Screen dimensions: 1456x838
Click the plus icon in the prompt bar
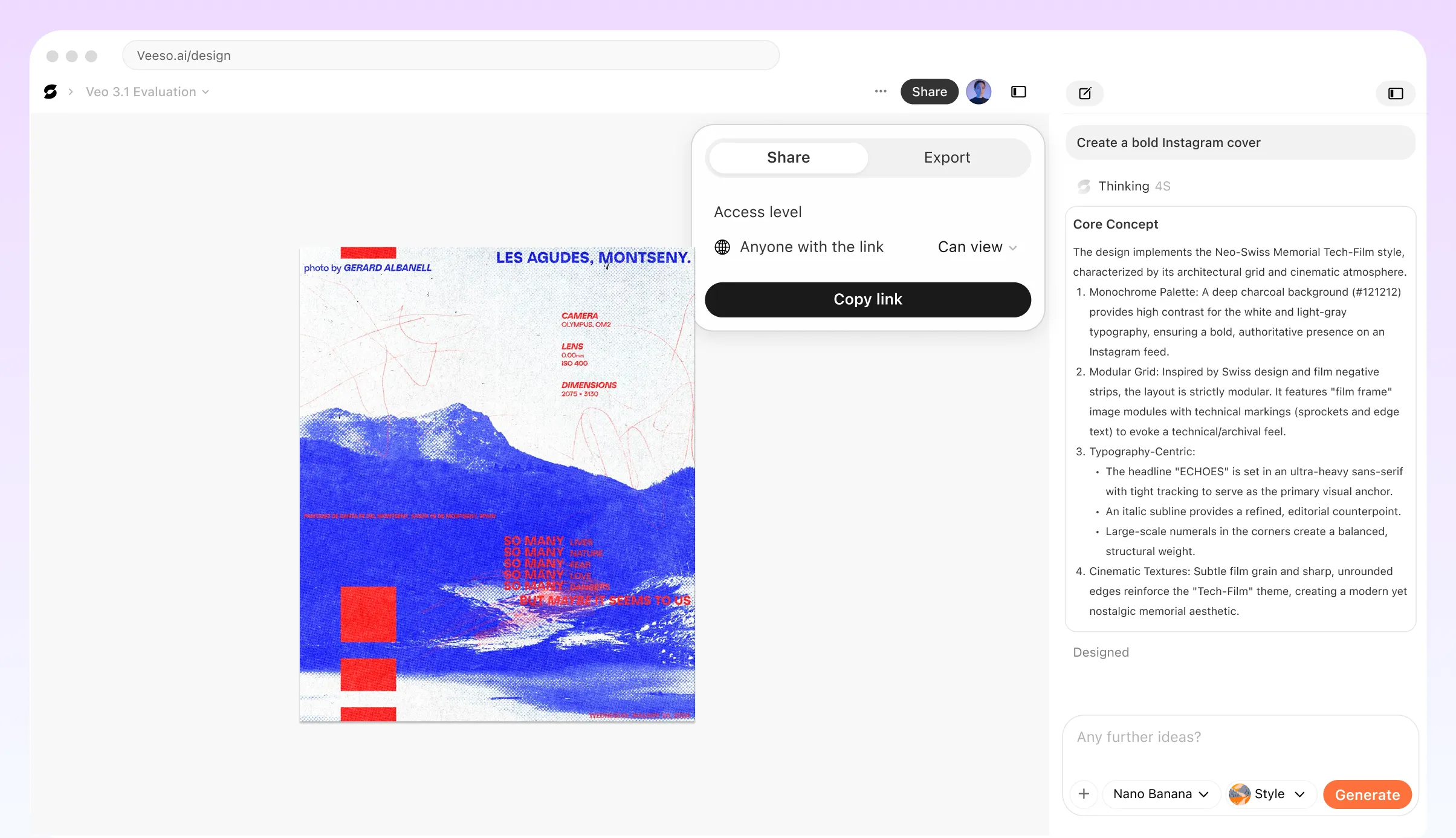(x=1084, y=794)
